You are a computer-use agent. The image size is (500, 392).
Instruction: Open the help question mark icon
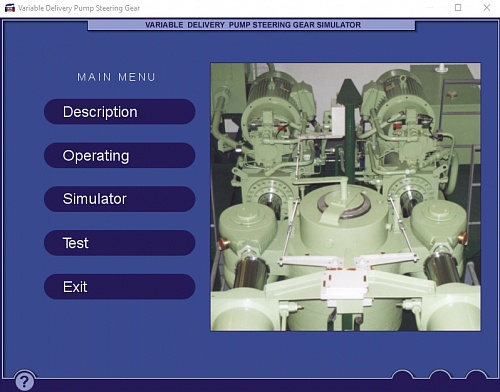[24, 381]
